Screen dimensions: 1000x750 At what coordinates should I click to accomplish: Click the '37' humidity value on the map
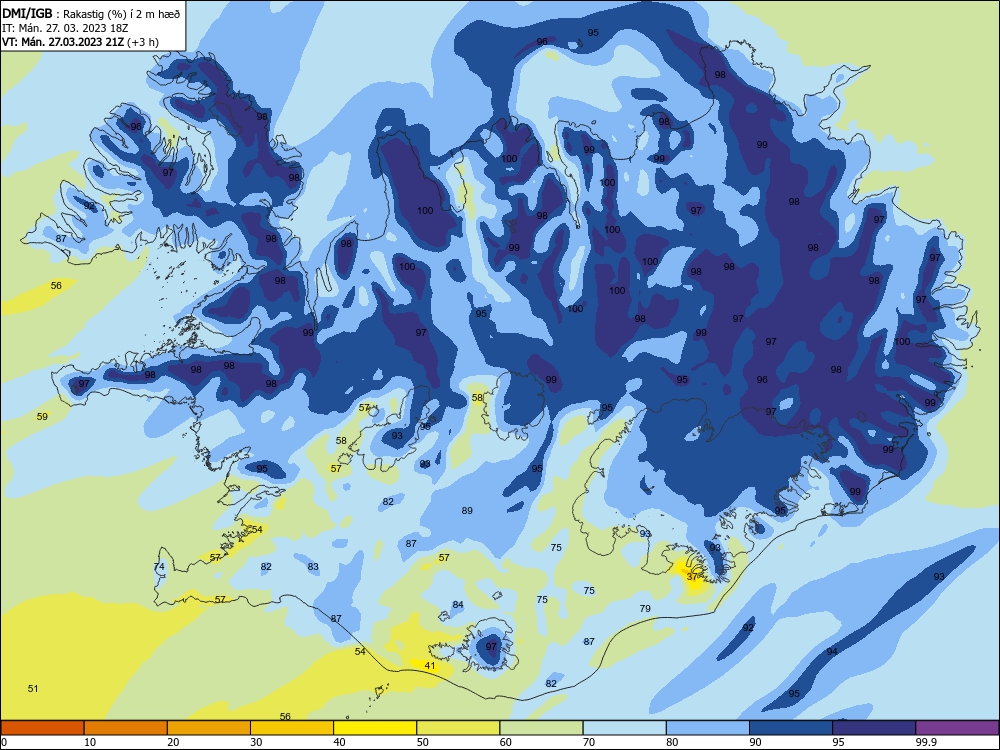point(693,577)
